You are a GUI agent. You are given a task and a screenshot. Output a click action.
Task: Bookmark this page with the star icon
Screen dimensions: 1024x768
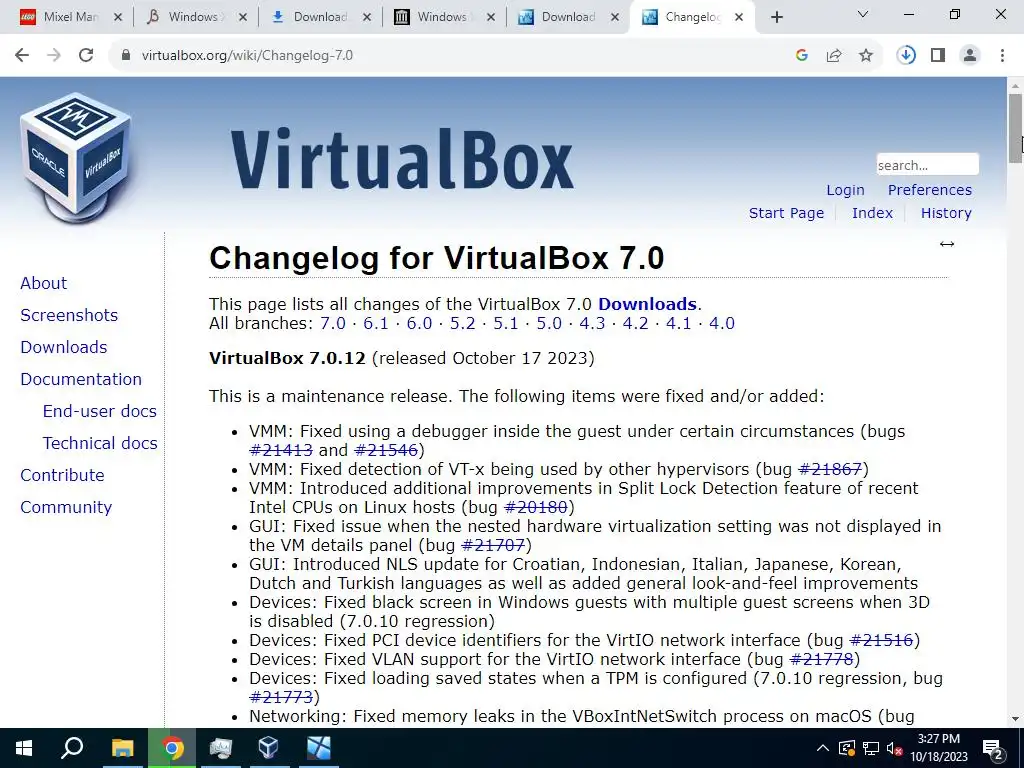click(x=866, y=56)
